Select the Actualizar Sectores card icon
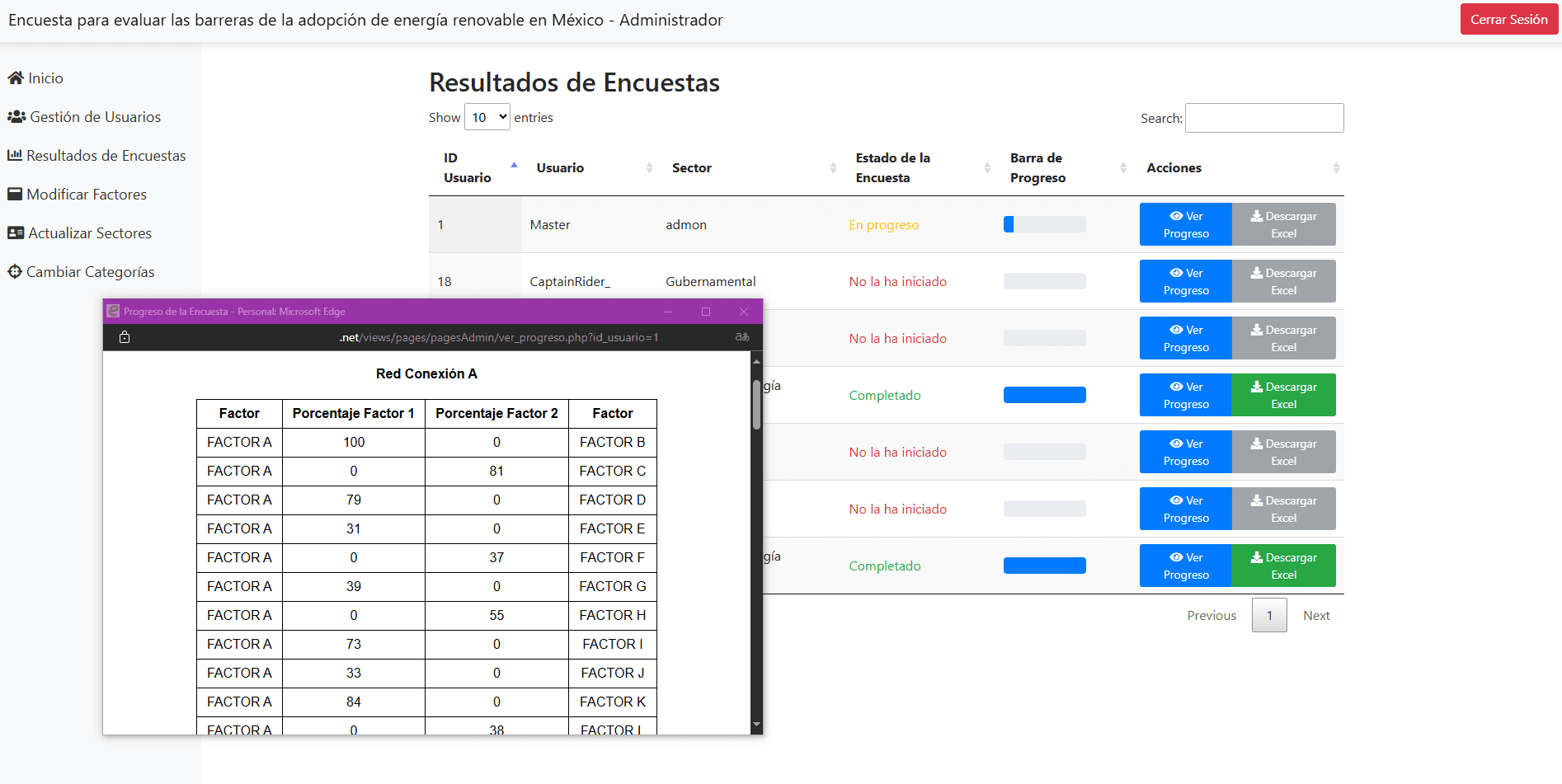Image resolution: width=1562 pixels, height=784 pixels. tap(15, 232)
